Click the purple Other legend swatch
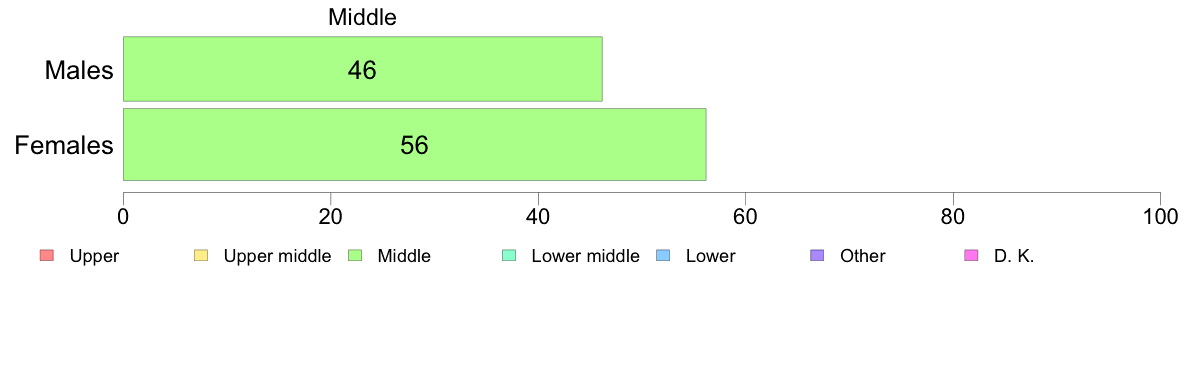The width and height of the screenshot is (1188, 368). pos(817,256)
